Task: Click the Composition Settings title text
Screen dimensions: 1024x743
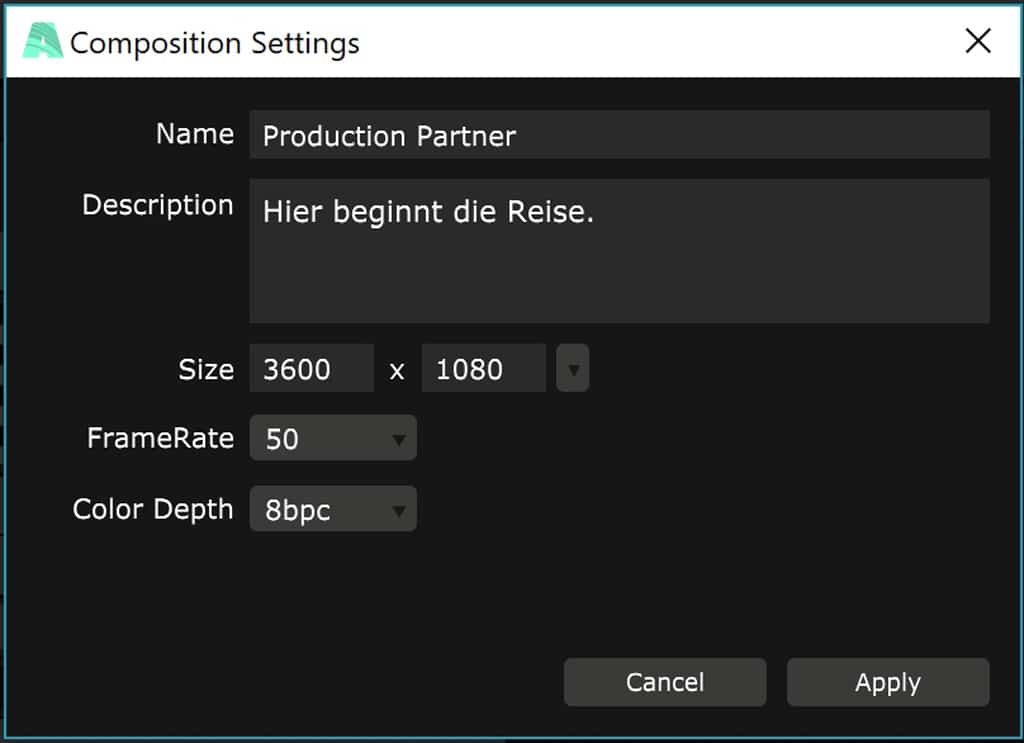Action: click(214, 43)
